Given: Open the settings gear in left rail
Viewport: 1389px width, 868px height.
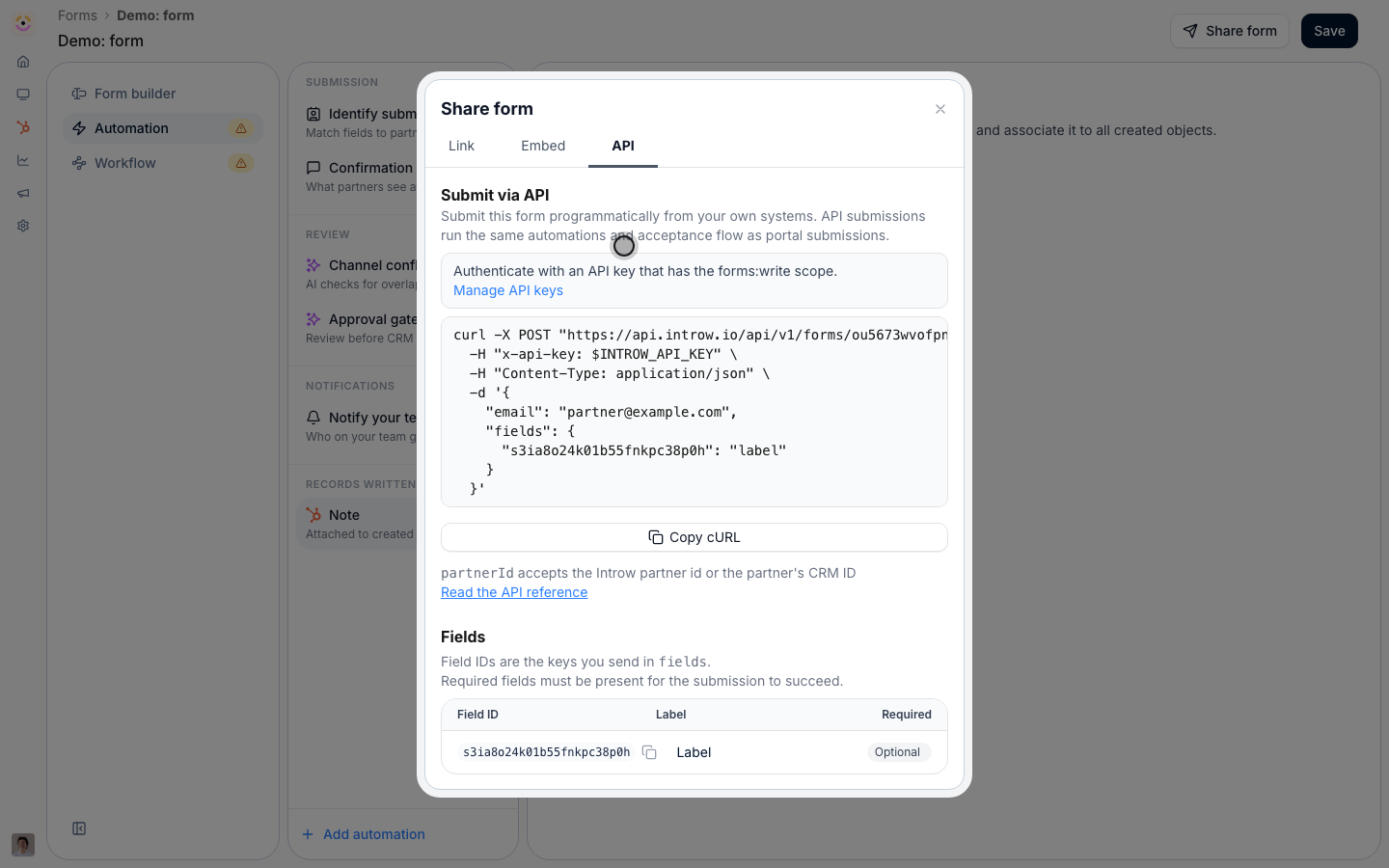Looking at the screenshot, I should point(23,226).
